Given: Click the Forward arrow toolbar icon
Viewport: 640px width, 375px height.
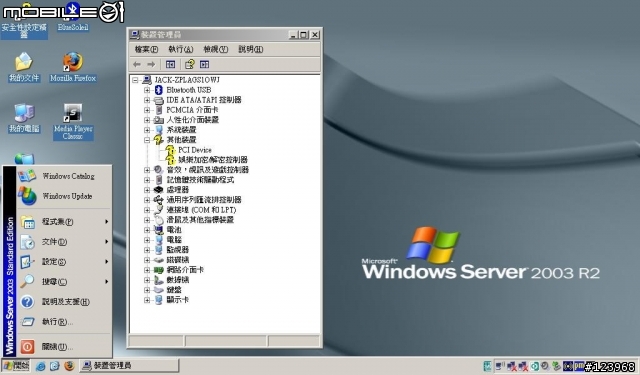Looking at the screenshot, I should click(151, 64).
